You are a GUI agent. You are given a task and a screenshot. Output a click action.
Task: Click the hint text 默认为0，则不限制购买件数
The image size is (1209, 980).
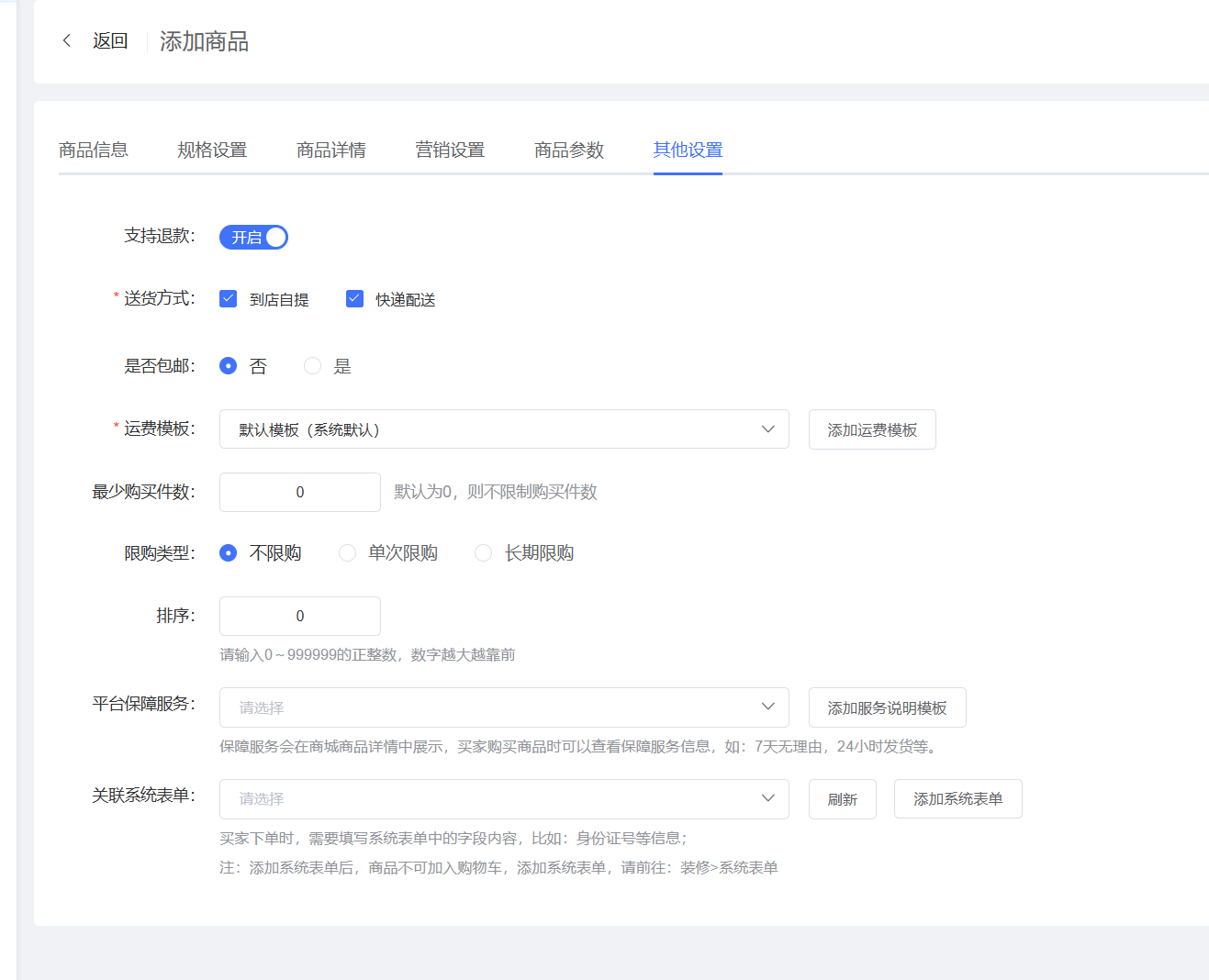[496, 492]
